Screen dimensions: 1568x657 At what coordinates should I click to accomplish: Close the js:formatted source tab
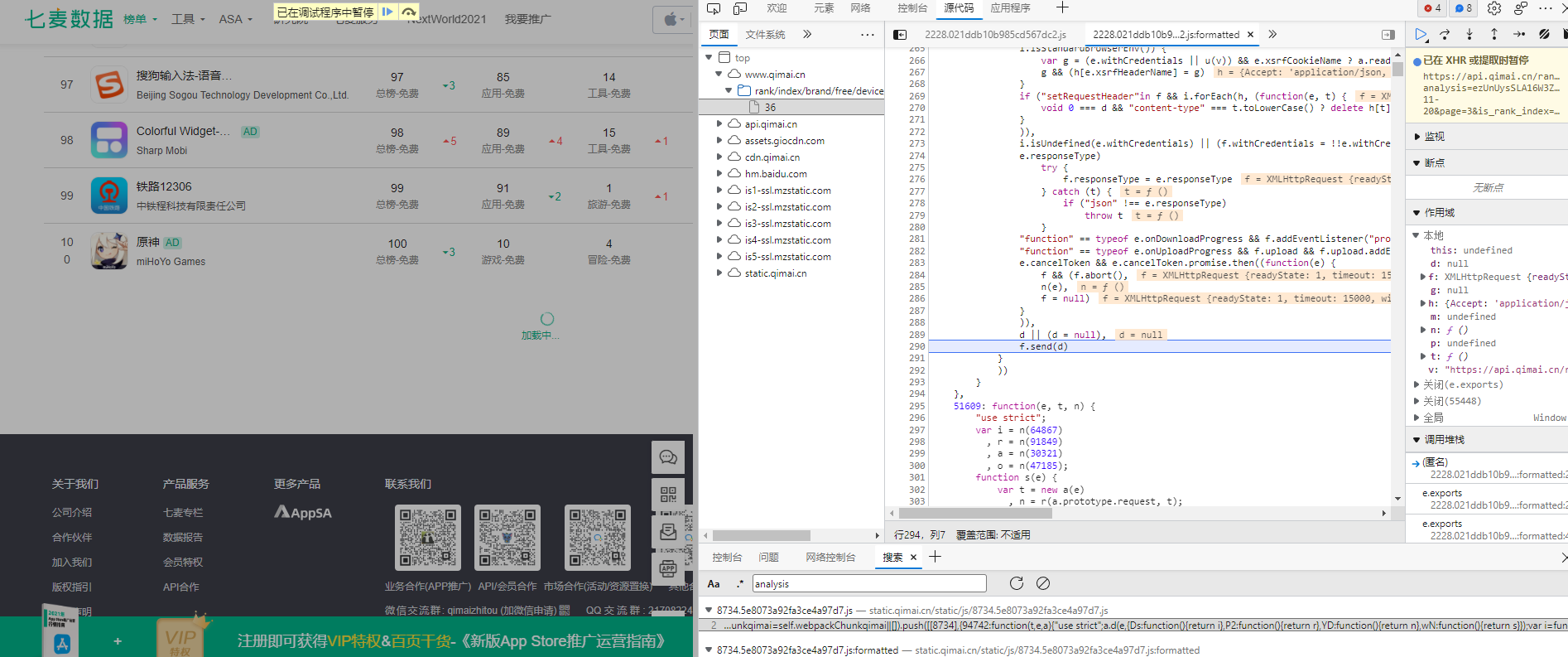tap(1250, 35)
